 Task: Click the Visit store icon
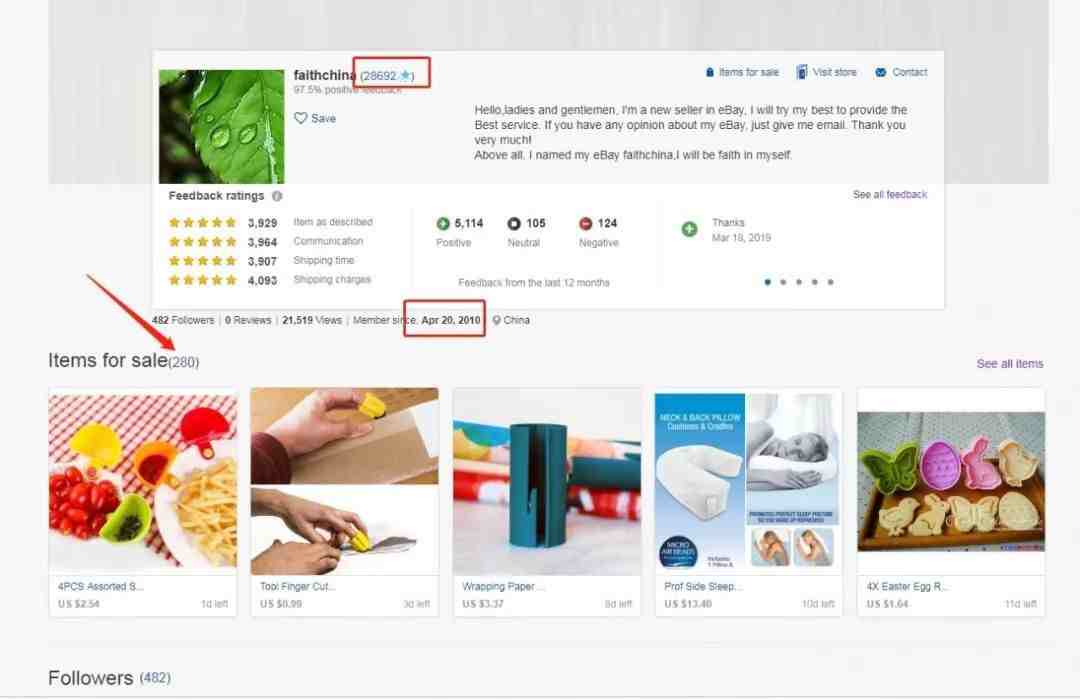tap(802, 72)
